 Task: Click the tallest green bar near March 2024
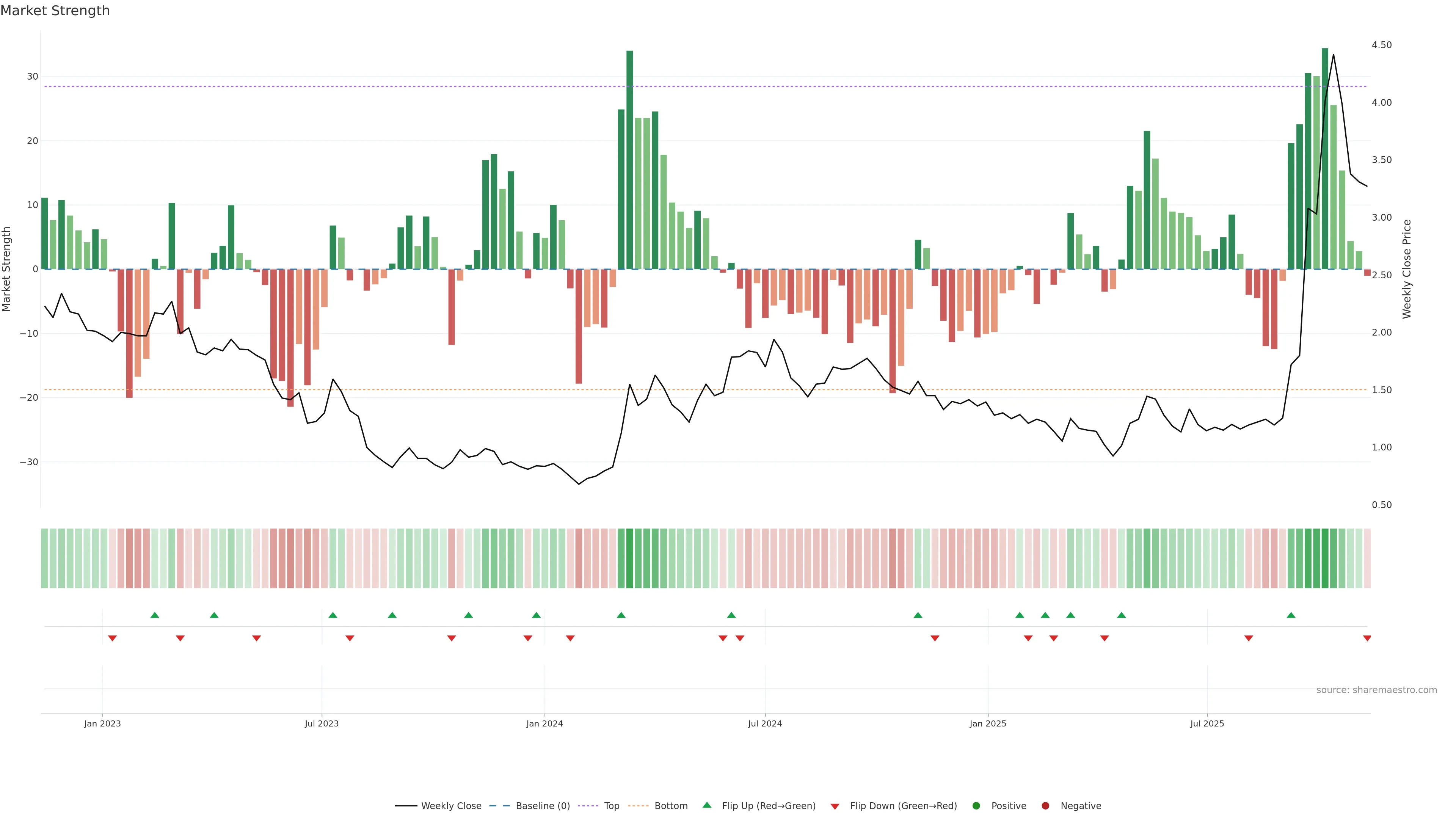click(x=630, y=158)
